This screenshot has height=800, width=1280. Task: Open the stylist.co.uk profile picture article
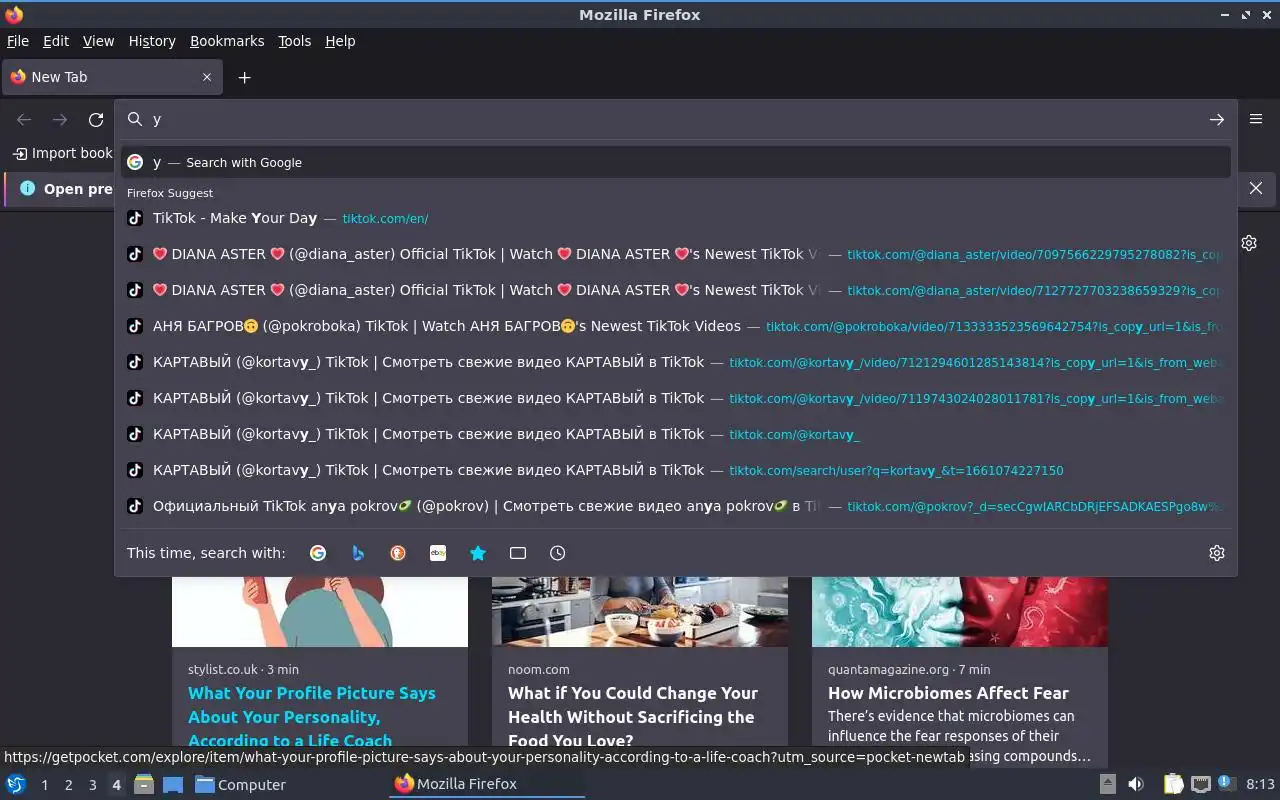tap(312, 716)
